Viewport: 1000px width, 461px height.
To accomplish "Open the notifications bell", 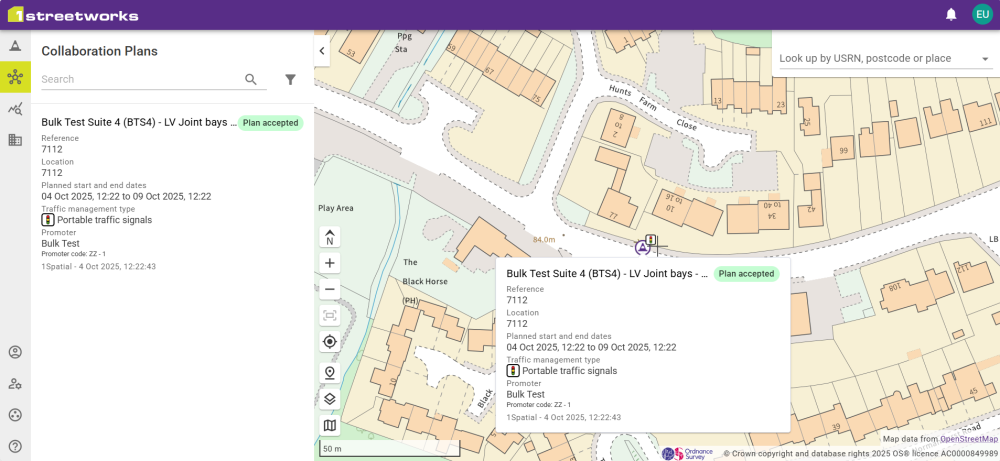I will [951, 15].
